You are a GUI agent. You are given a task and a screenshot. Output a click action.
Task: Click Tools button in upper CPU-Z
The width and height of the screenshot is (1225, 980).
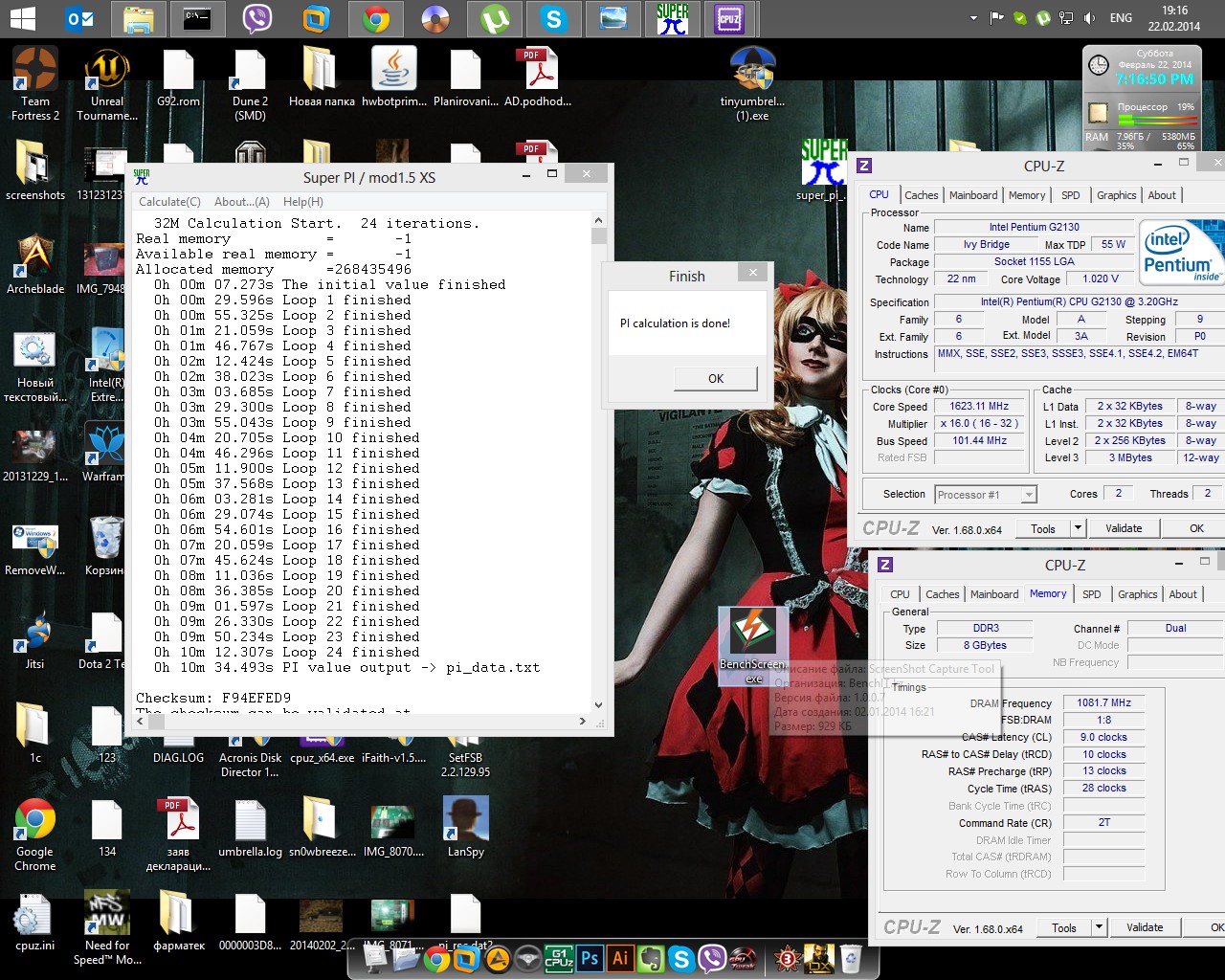click(1043, 528)
